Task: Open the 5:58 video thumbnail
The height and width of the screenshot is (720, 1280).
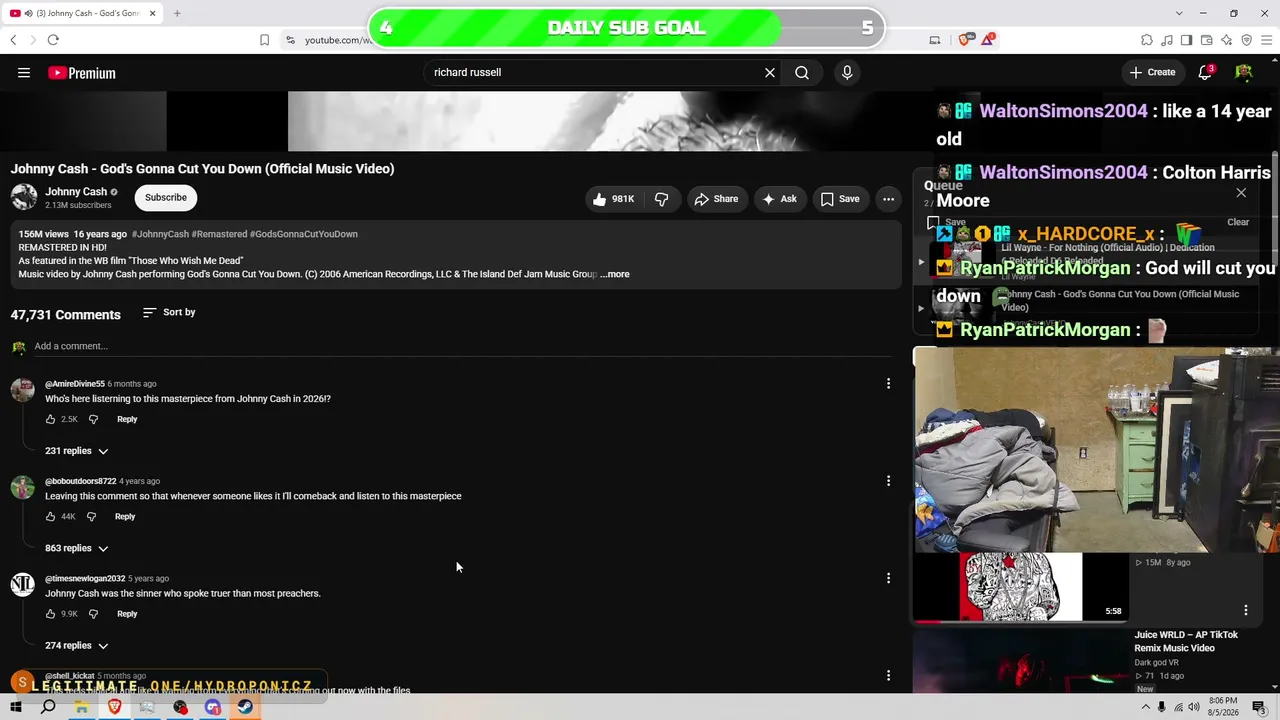Action: tap(1020, 587)
